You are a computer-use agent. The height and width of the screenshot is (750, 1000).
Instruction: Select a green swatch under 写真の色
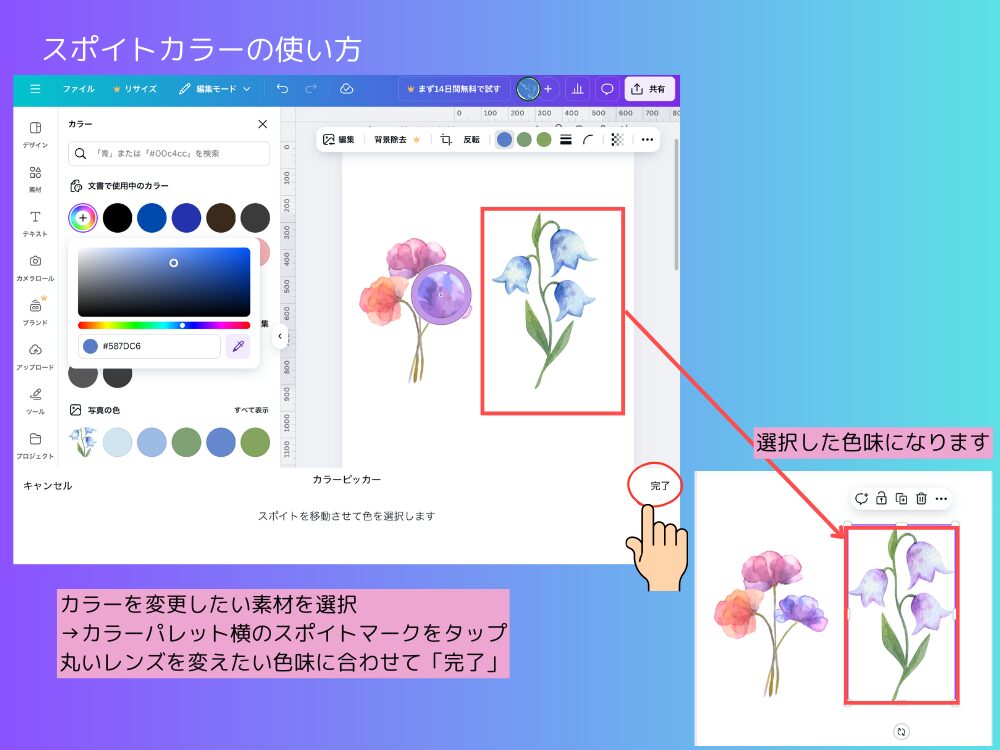[x=187, y=442]
